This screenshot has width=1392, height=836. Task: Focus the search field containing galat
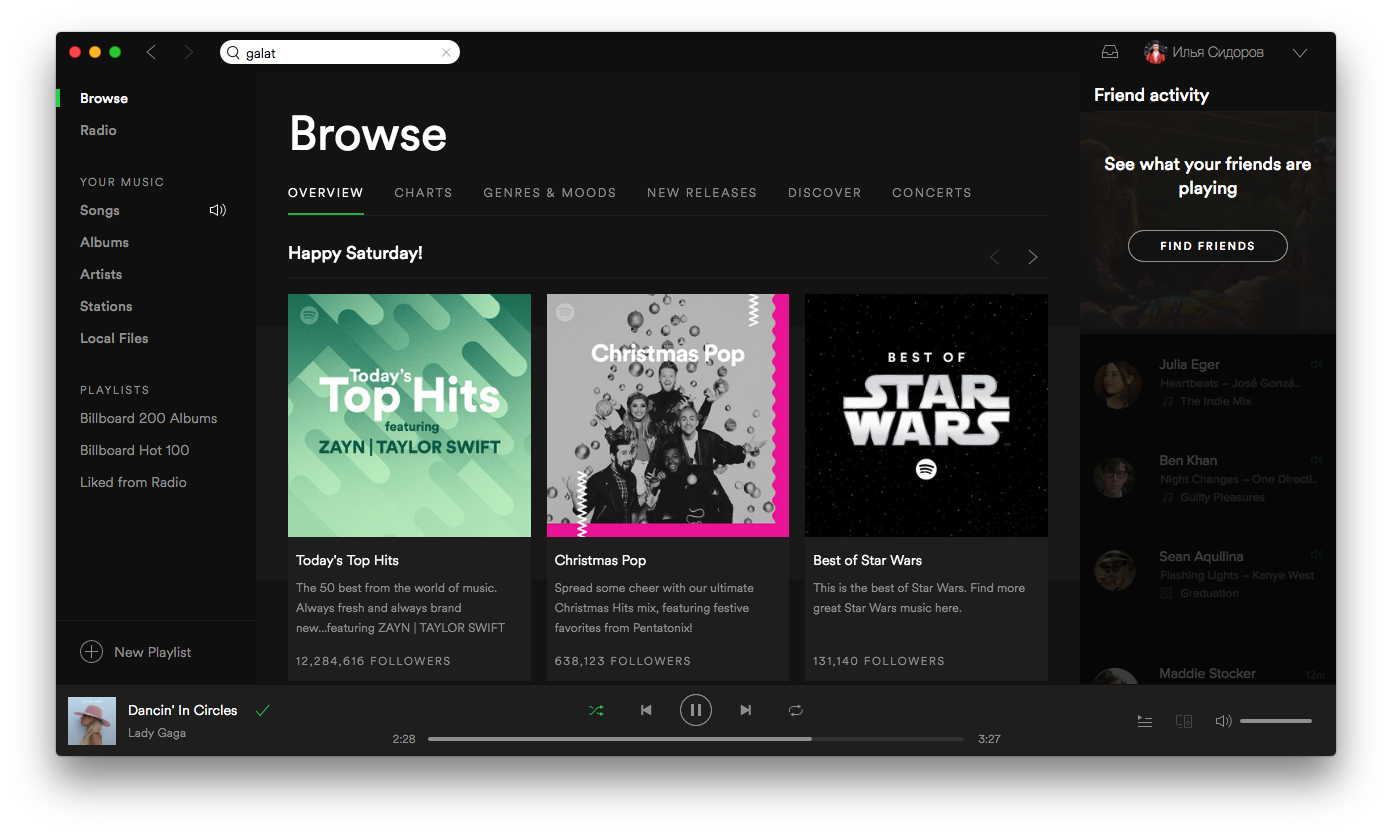coord(340,52)
